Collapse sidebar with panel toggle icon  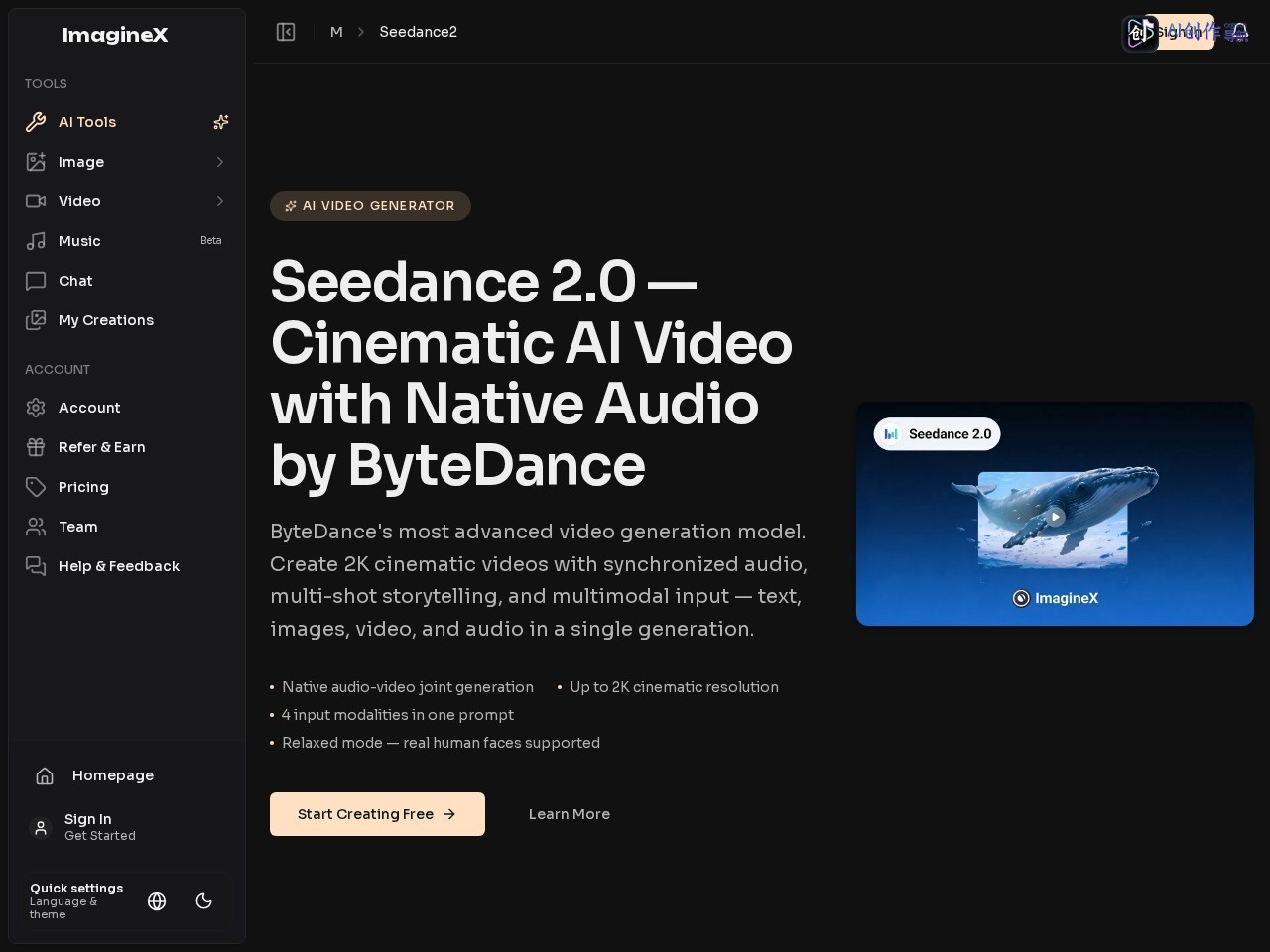coord(286,32)
